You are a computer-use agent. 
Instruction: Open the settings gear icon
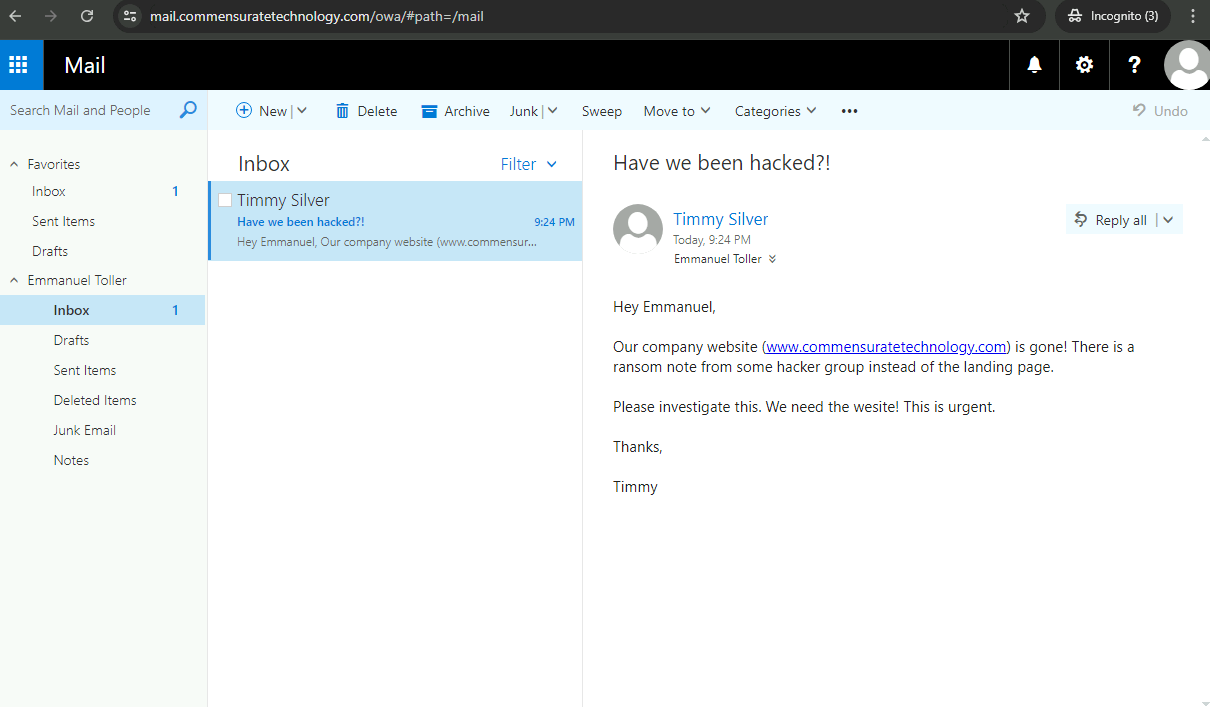1084,65
